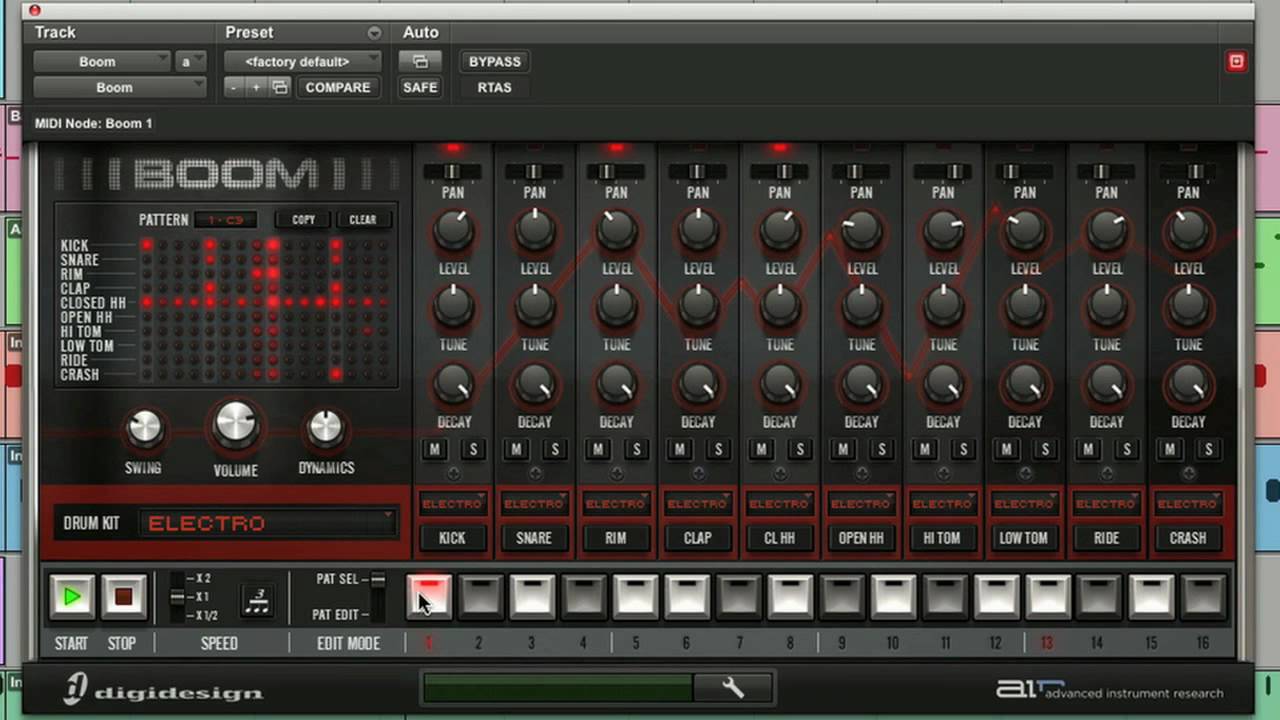1280x720 pixels.
Task: Expand the Boom track selector dropdown
Action: coord(102,62)
